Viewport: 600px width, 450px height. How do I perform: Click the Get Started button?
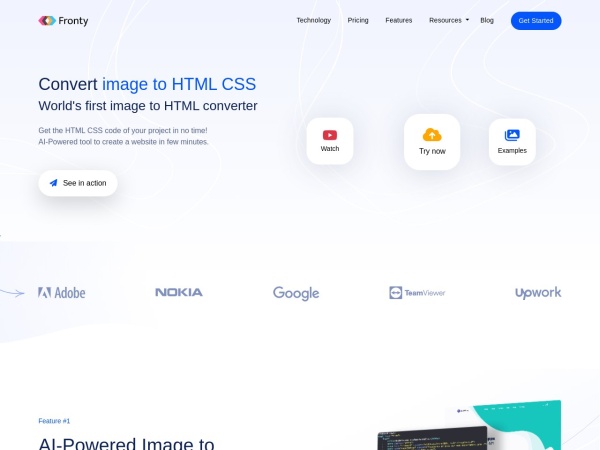point(536,21)
